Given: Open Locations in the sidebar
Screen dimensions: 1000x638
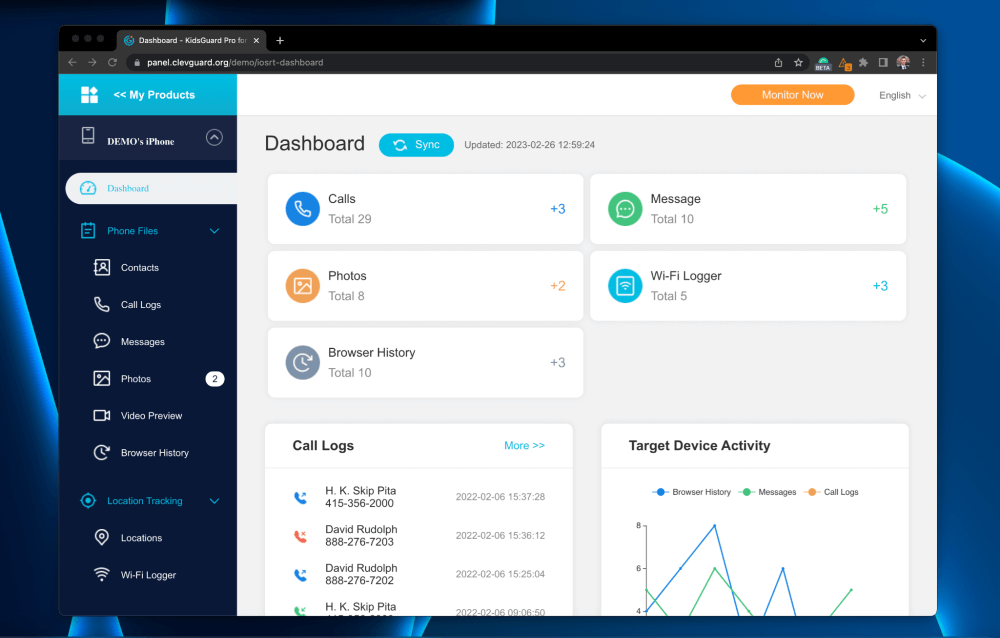Looking at the screenshot, I should [142, 538].
